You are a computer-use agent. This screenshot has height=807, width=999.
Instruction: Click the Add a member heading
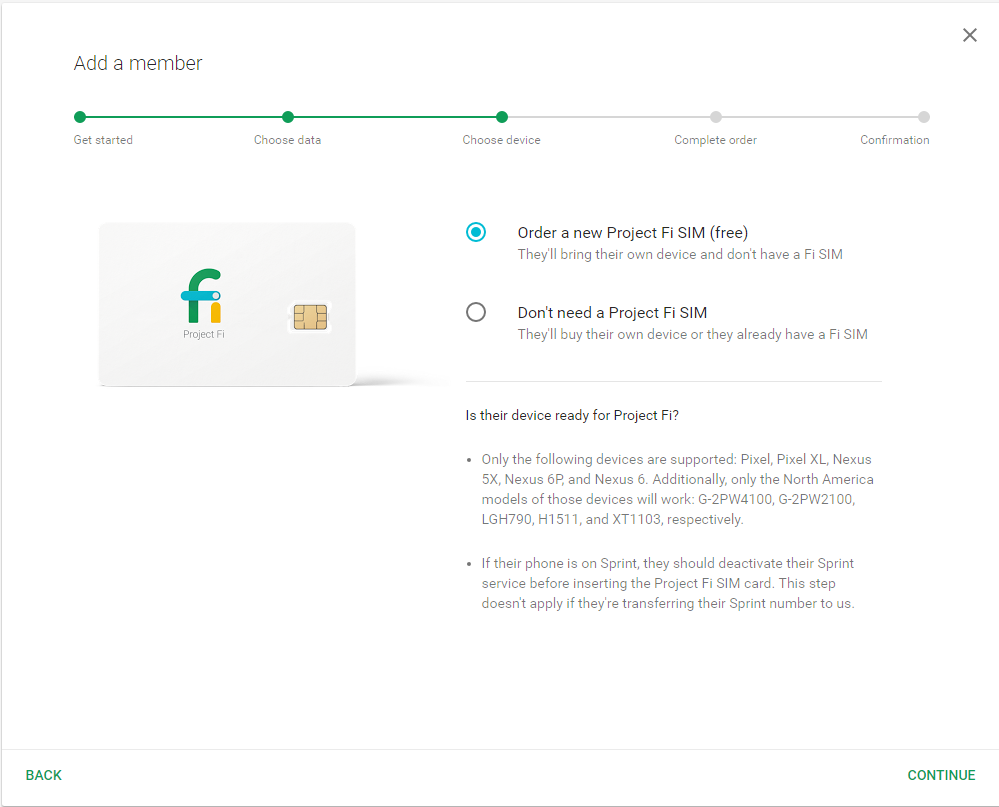coord(138,63)
